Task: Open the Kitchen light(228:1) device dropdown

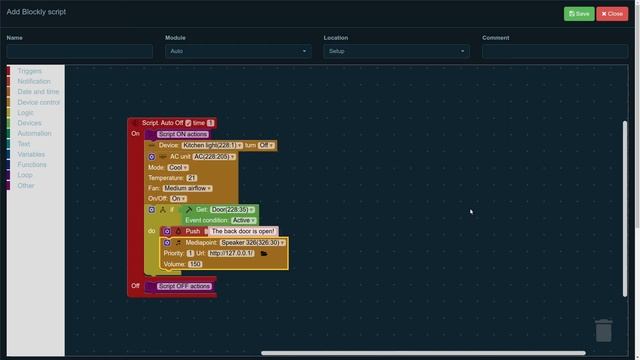Action: coord(212,145)
